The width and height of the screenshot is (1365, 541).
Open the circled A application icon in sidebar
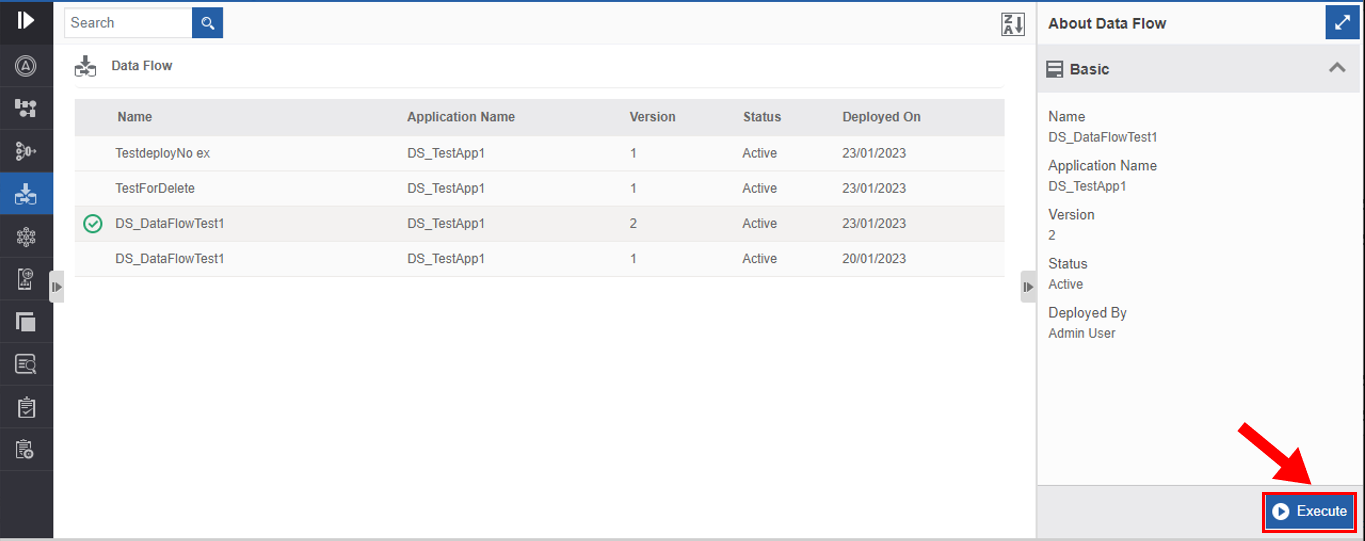point(26,66)
